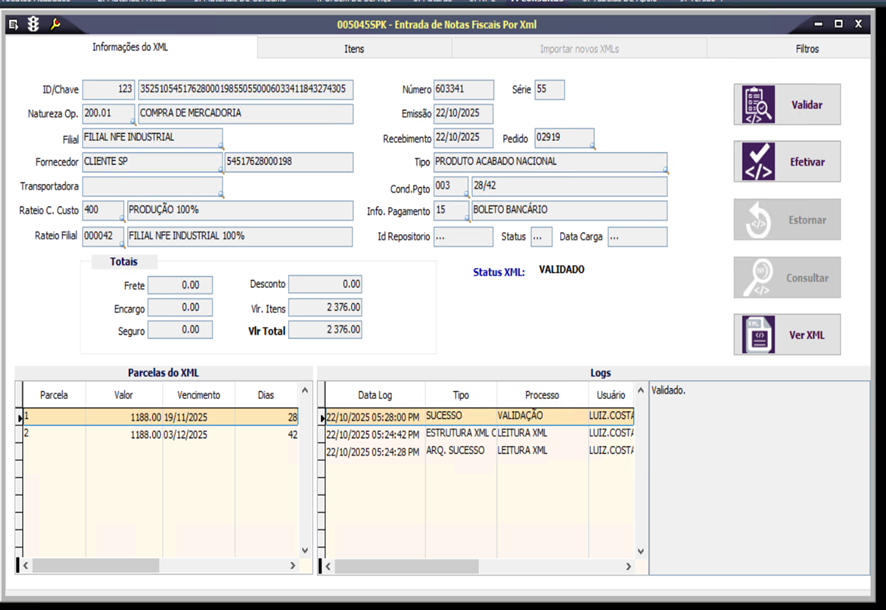Open lookup for Fornecedor field
This screenshot has width=886, height=610.
pyautogui.click(x=221, y=171)
